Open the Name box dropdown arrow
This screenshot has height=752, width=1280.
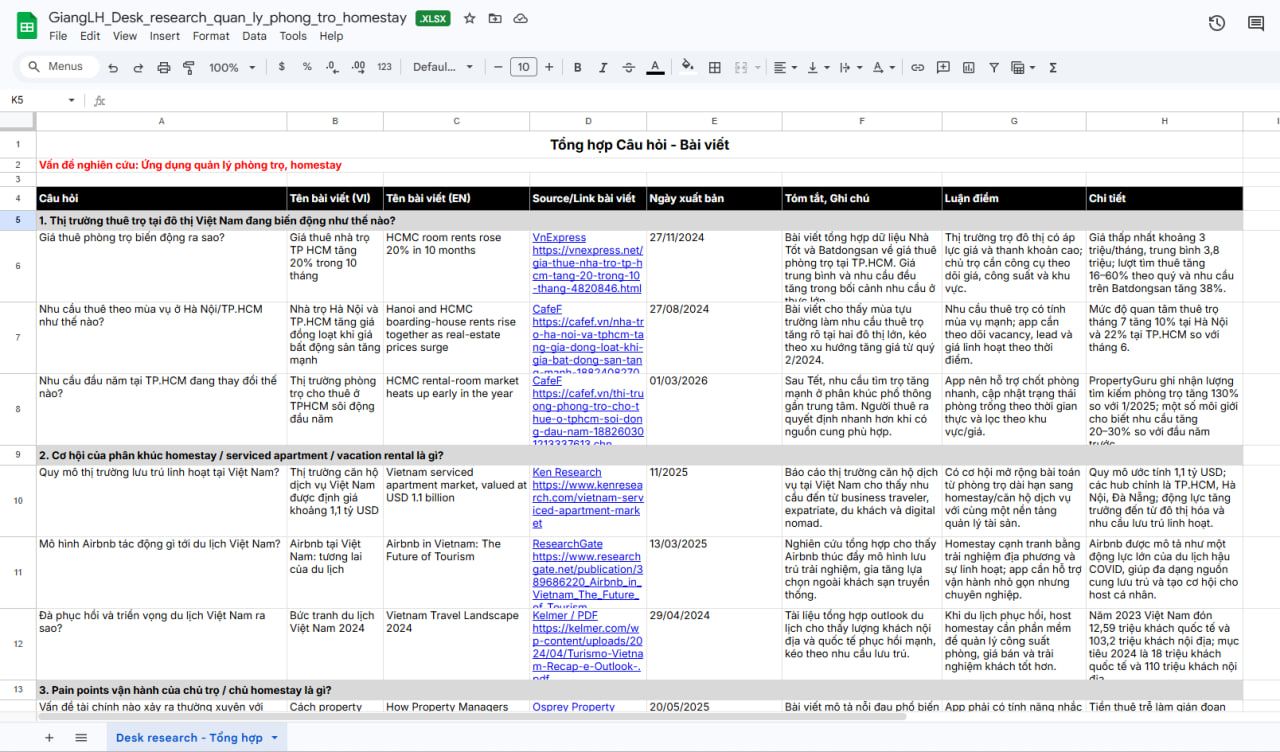[x=71, y=100]
